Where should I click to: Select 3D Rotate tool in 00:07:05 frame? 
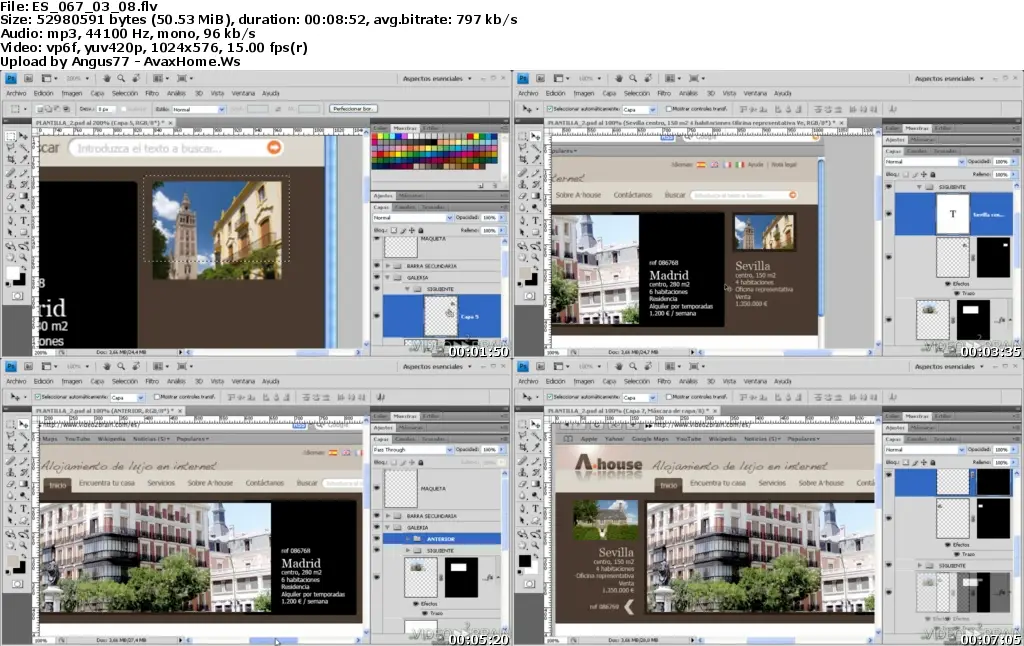(523, 534)
